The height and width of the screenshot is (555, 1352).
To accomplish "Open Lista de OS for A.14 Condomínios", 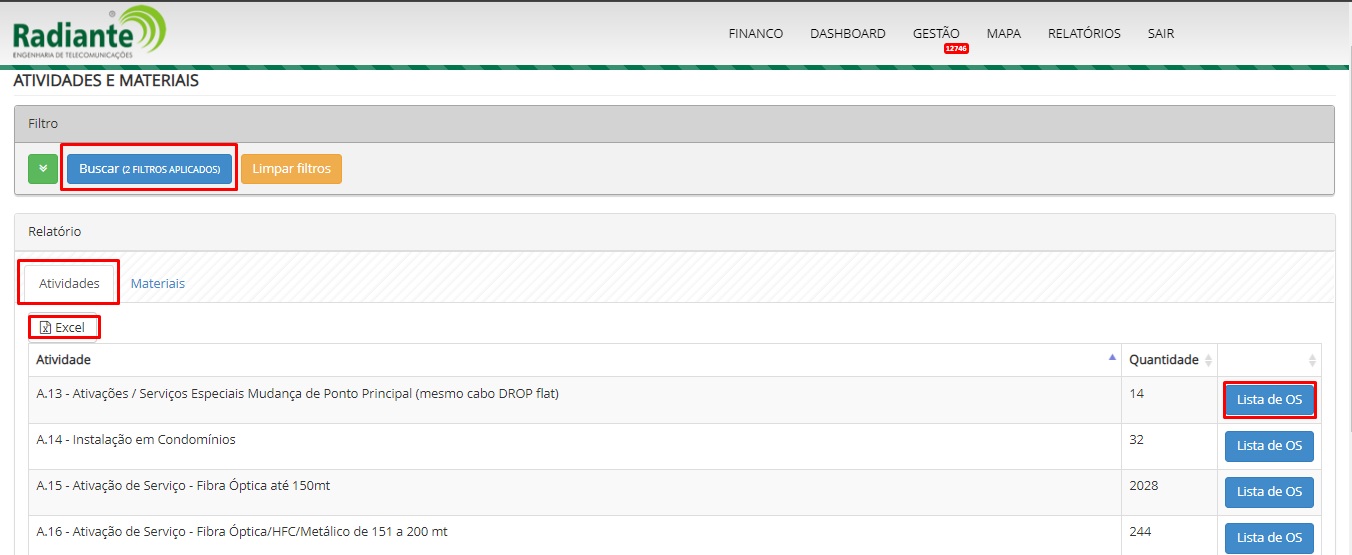I will click(x=1269, y=445).
